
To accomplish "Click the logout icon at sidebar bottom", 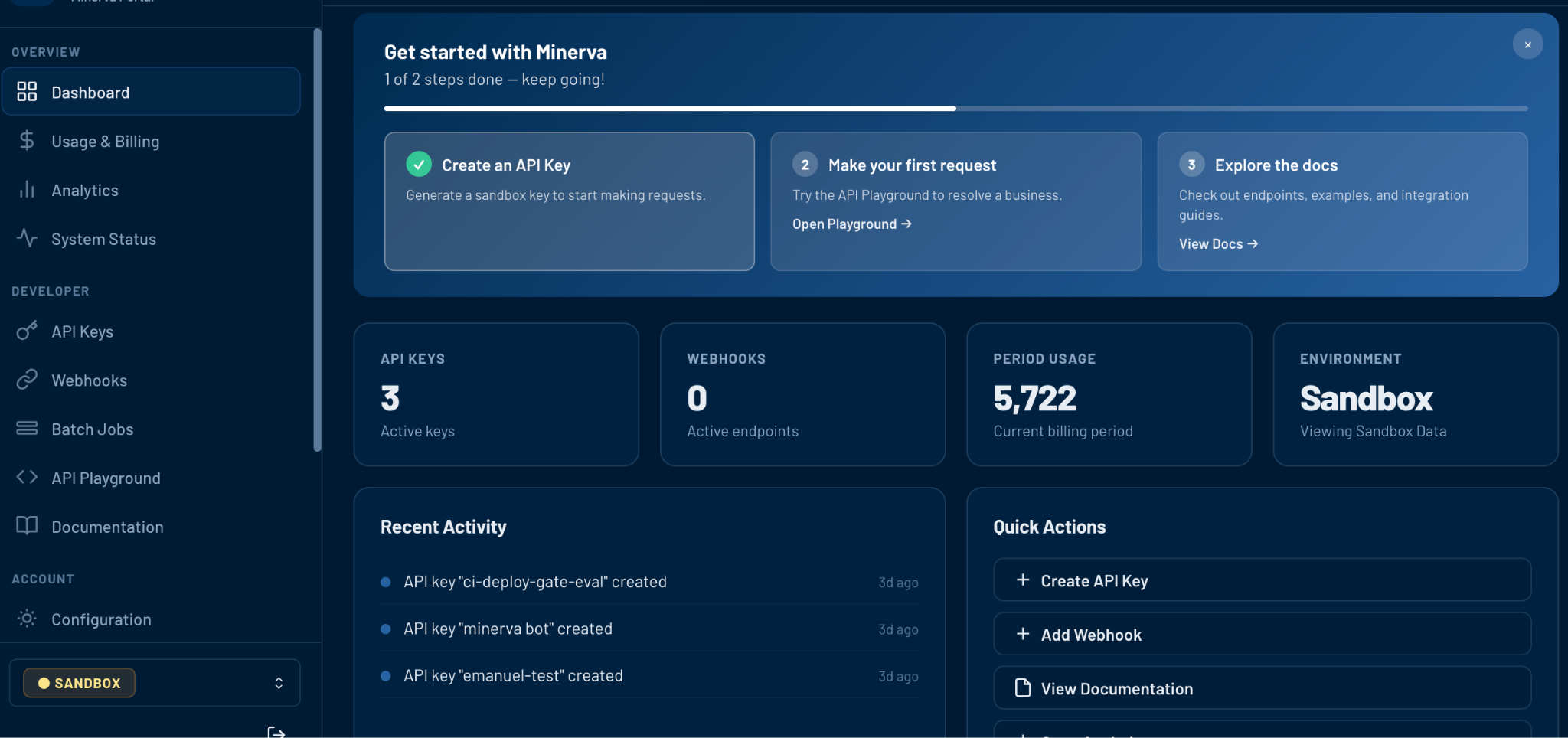I will [x=276, y=732].
